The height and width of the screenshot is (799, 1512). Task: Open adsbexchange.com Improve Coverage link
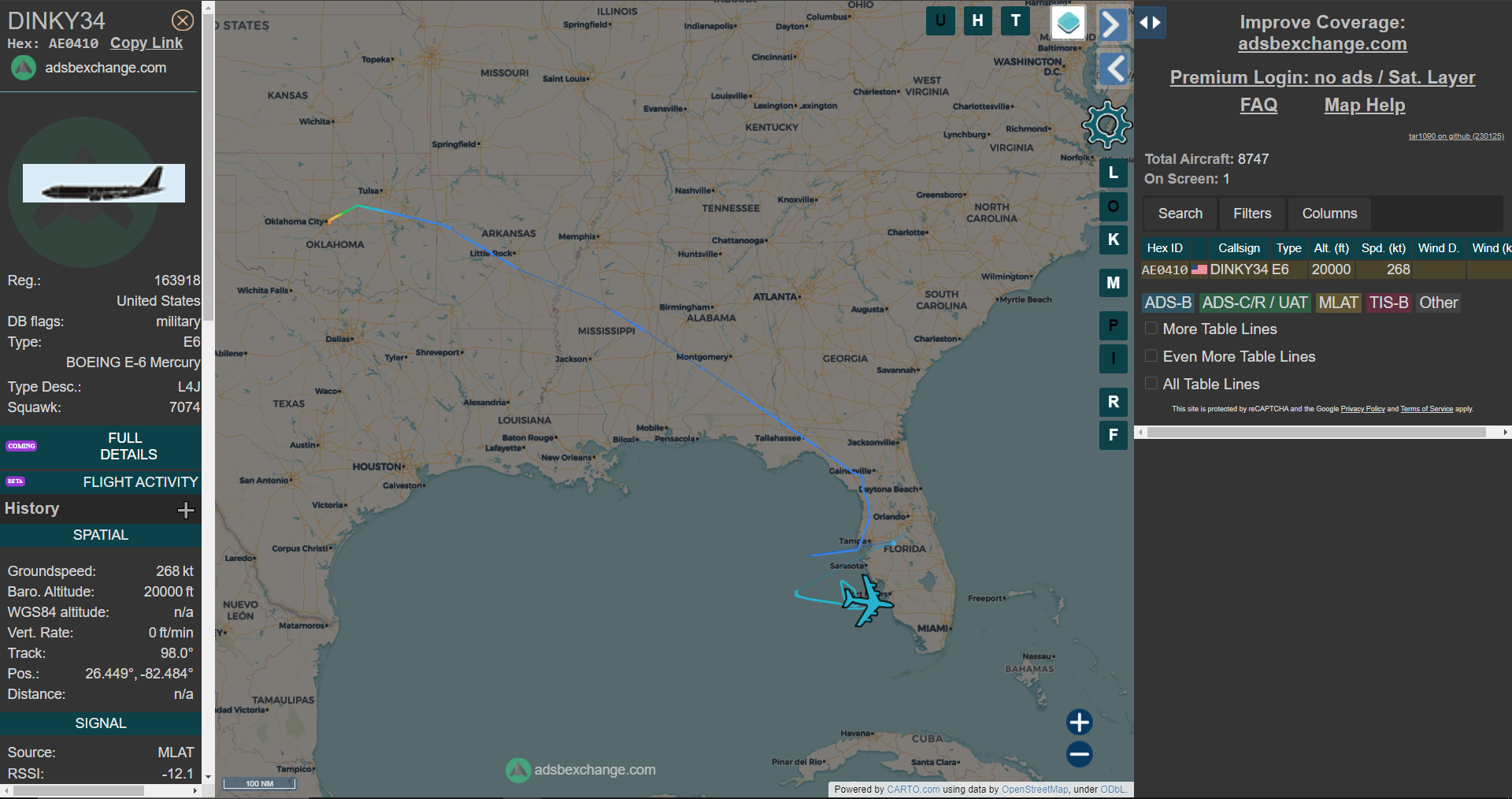point(1322,44)
